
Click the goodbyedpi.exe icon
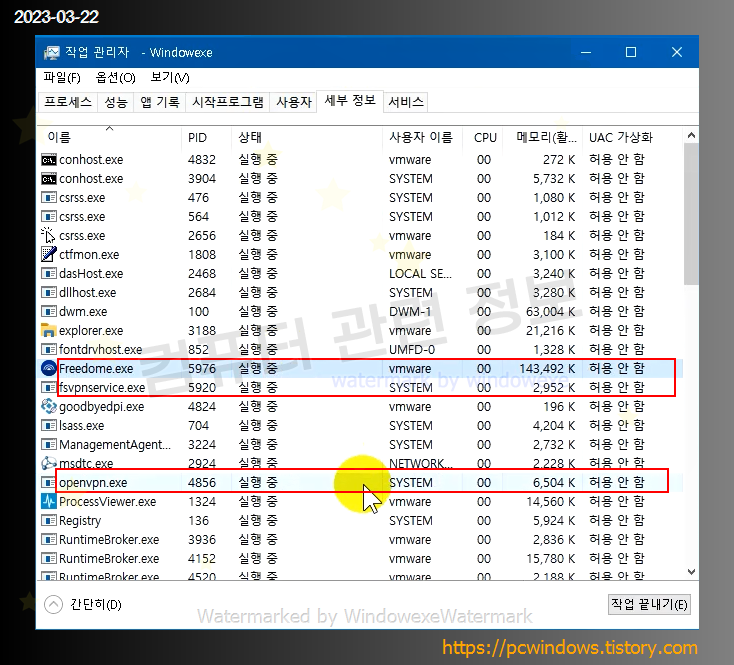click(x=49, y=406)
